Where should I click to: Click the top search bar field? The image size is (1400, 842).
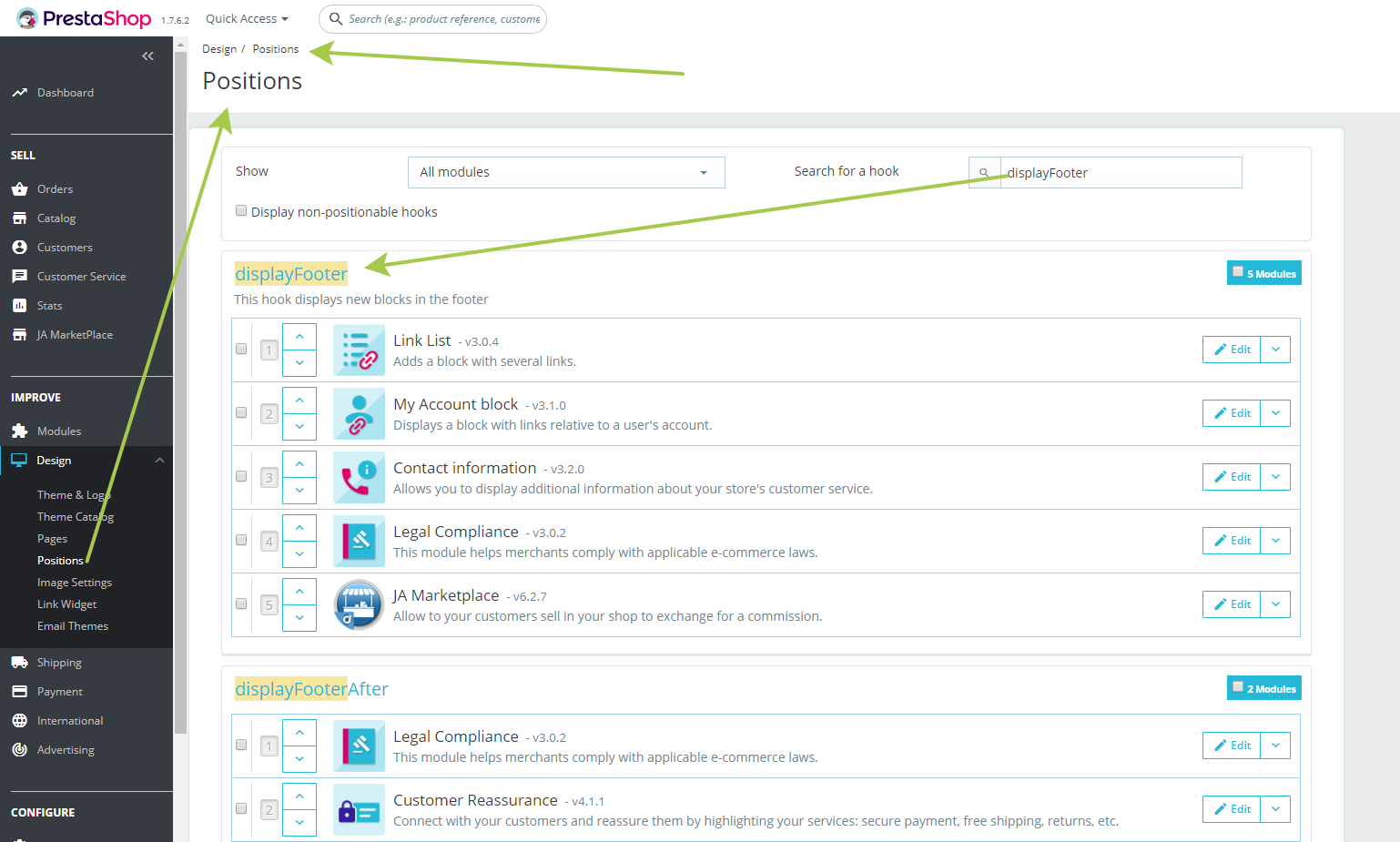click(432, 19)
